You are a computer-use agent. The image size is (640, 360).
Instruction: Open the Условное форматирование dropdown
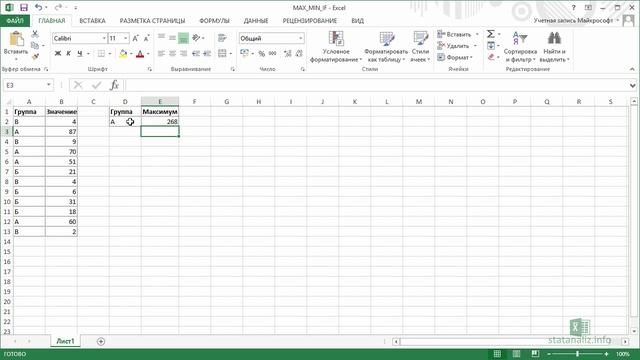(336, 47)
